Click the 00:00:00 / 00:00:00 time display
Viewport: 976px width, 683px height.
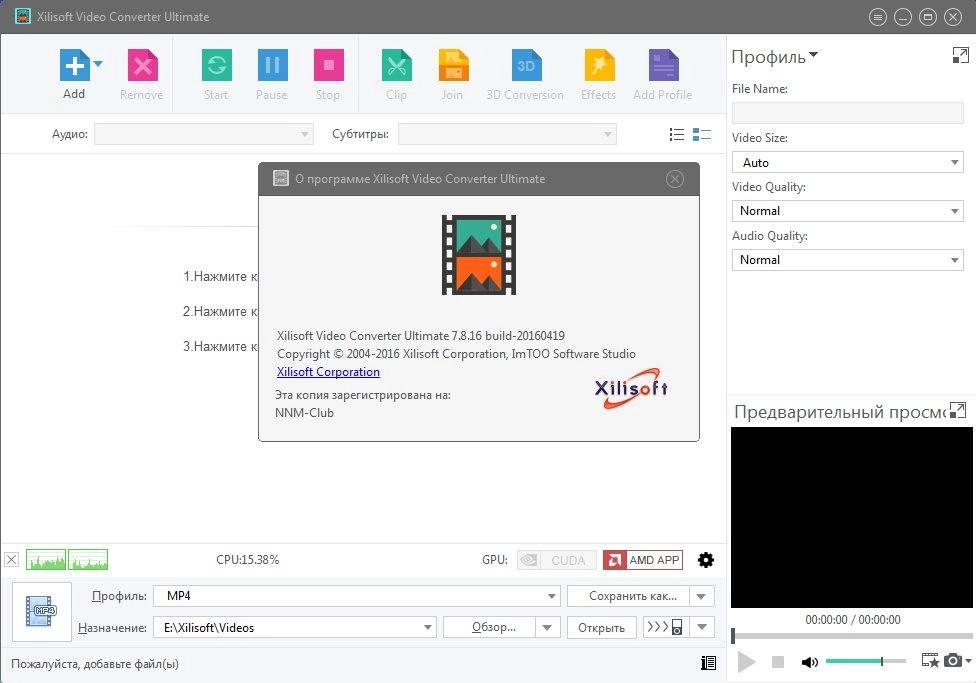pos(853,619)
